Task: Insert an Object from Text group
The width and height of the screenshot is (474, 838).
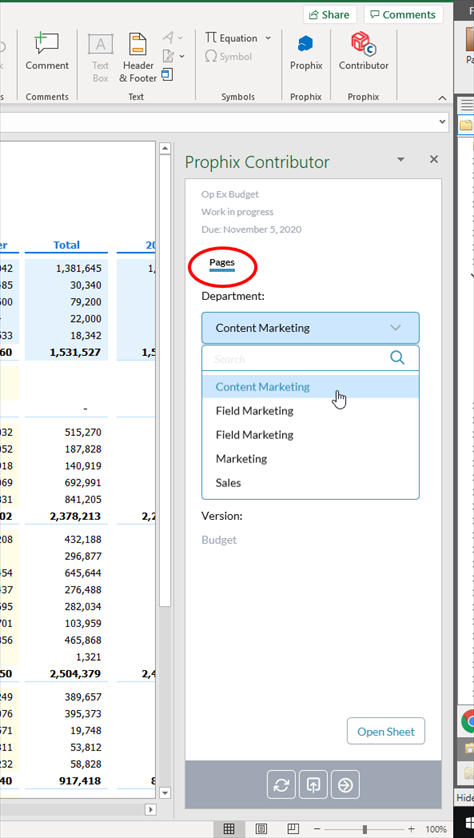Action: [x=167, y=74]
